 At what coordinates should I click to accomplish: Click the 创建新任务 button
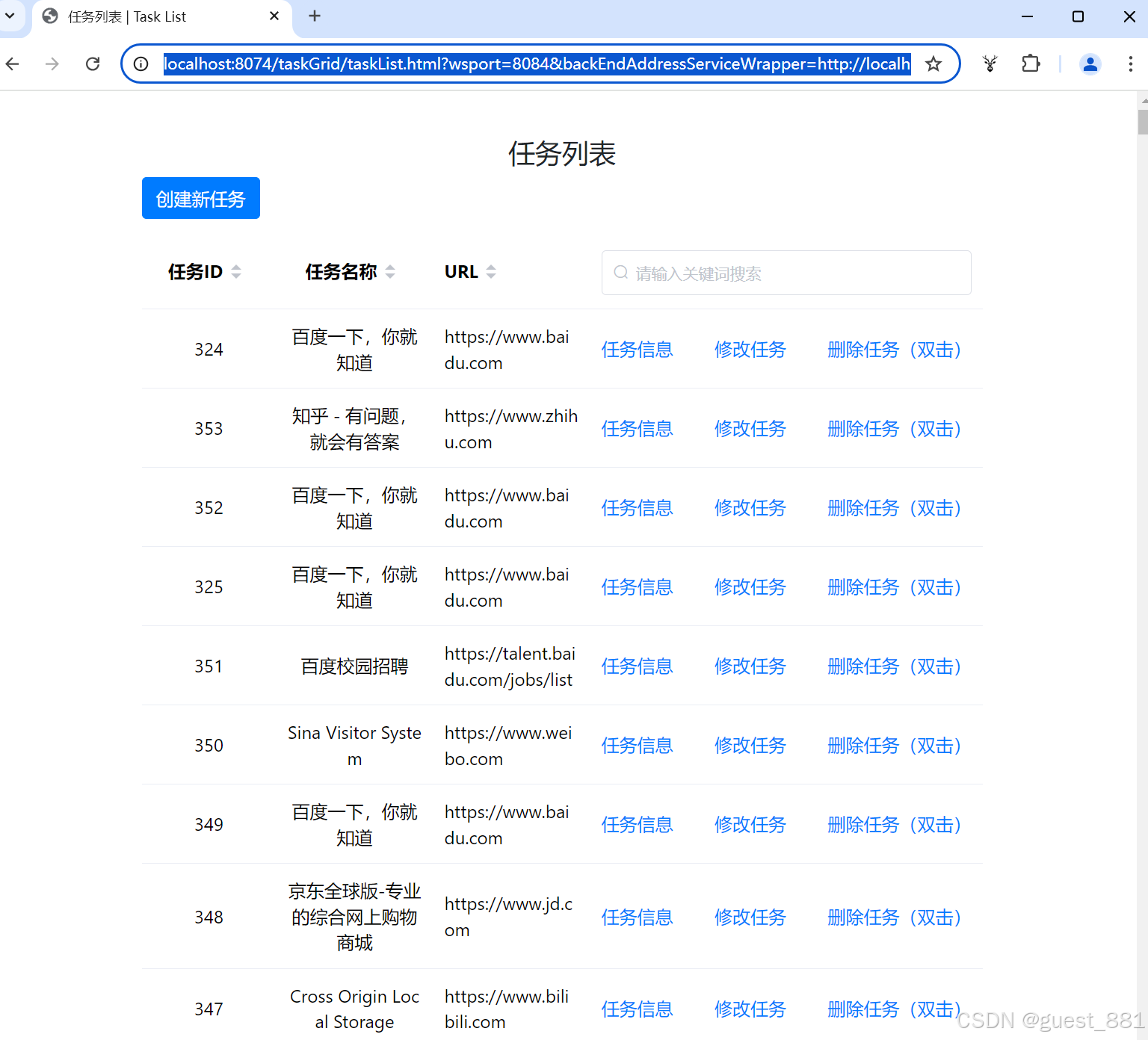point(201,198)
